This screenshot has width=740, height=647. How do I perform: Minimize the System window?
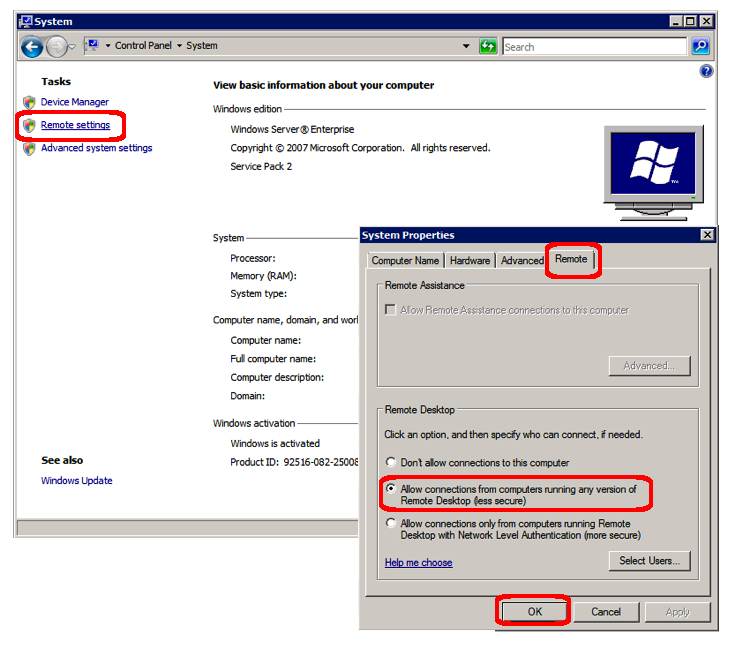(x=676, y=21)
